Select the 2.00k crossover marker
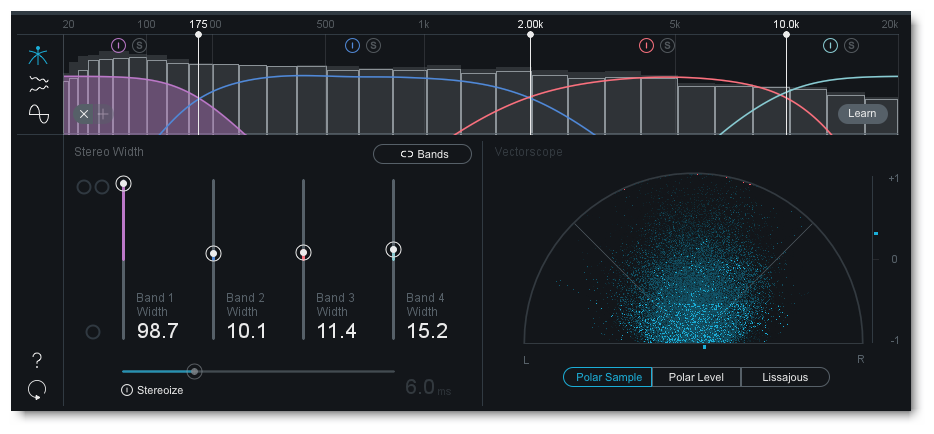 coord(530,35)
